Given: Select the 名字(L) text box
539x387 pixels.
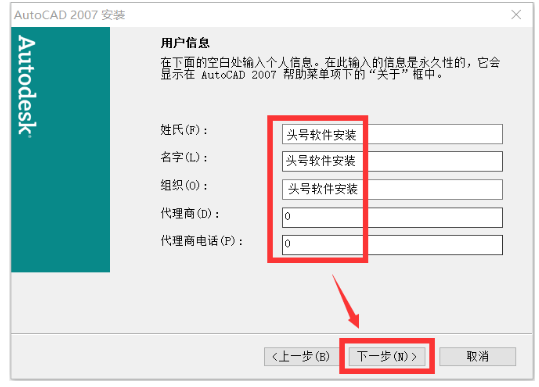Looking at the screenshot, I should click(x=392, y=161).
